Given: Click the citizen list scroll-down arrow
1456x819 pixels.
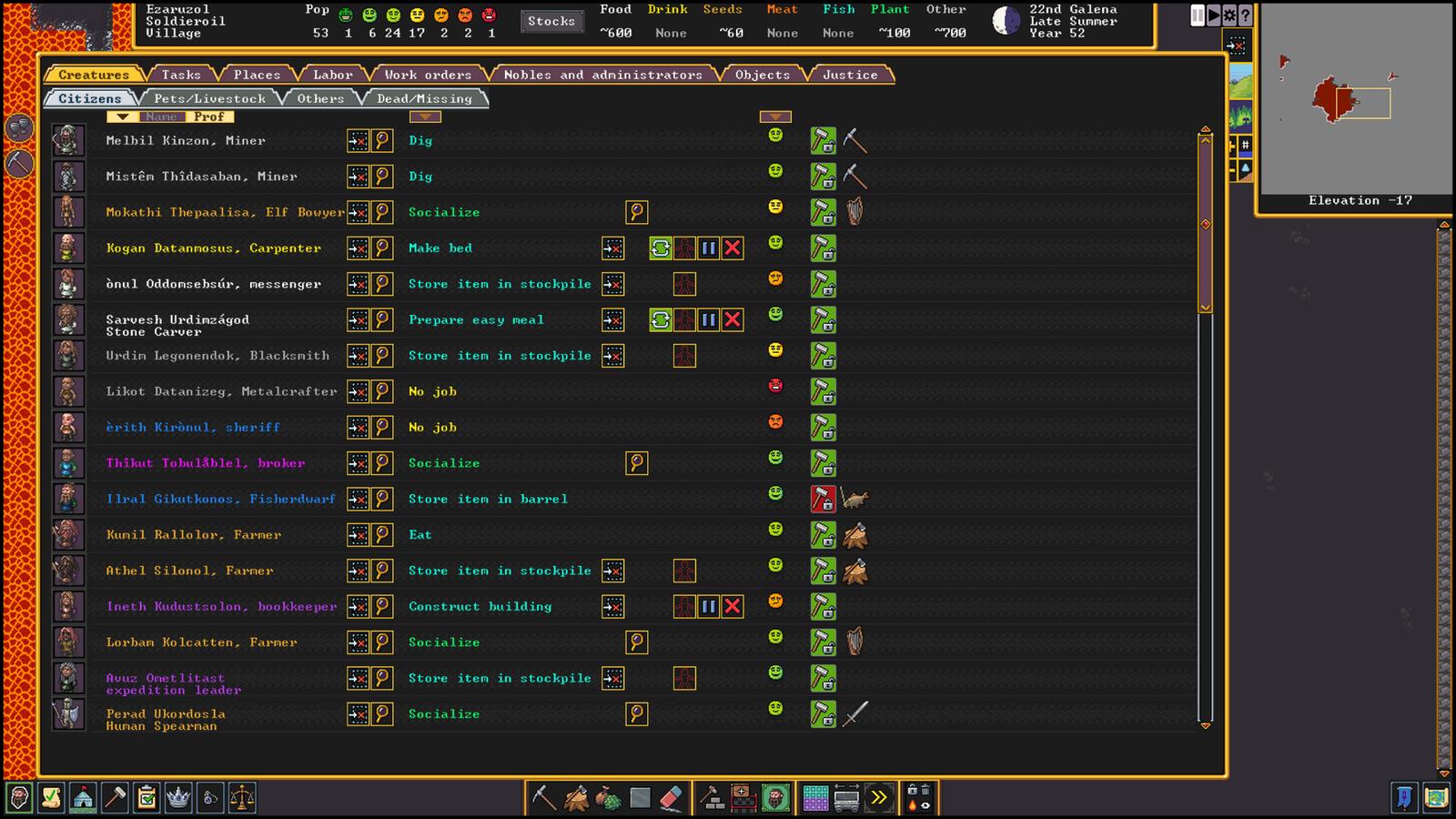Looking at the screenshot, I should (1205, 724).
